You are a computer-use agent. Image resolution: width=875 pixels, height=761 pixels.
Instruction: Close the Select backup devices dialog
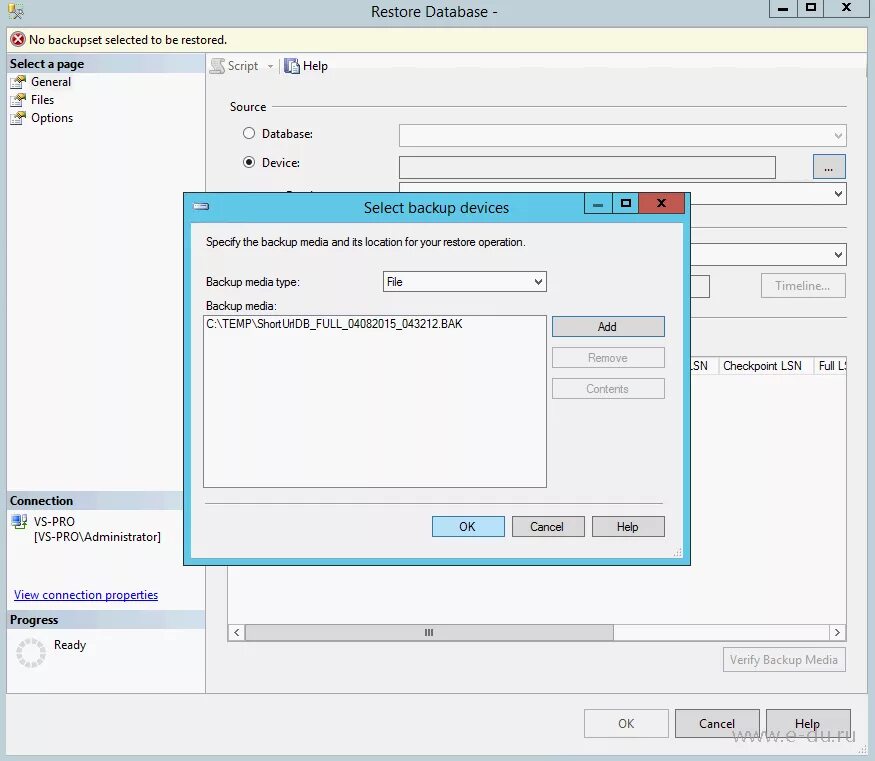(x=662, y=204)
